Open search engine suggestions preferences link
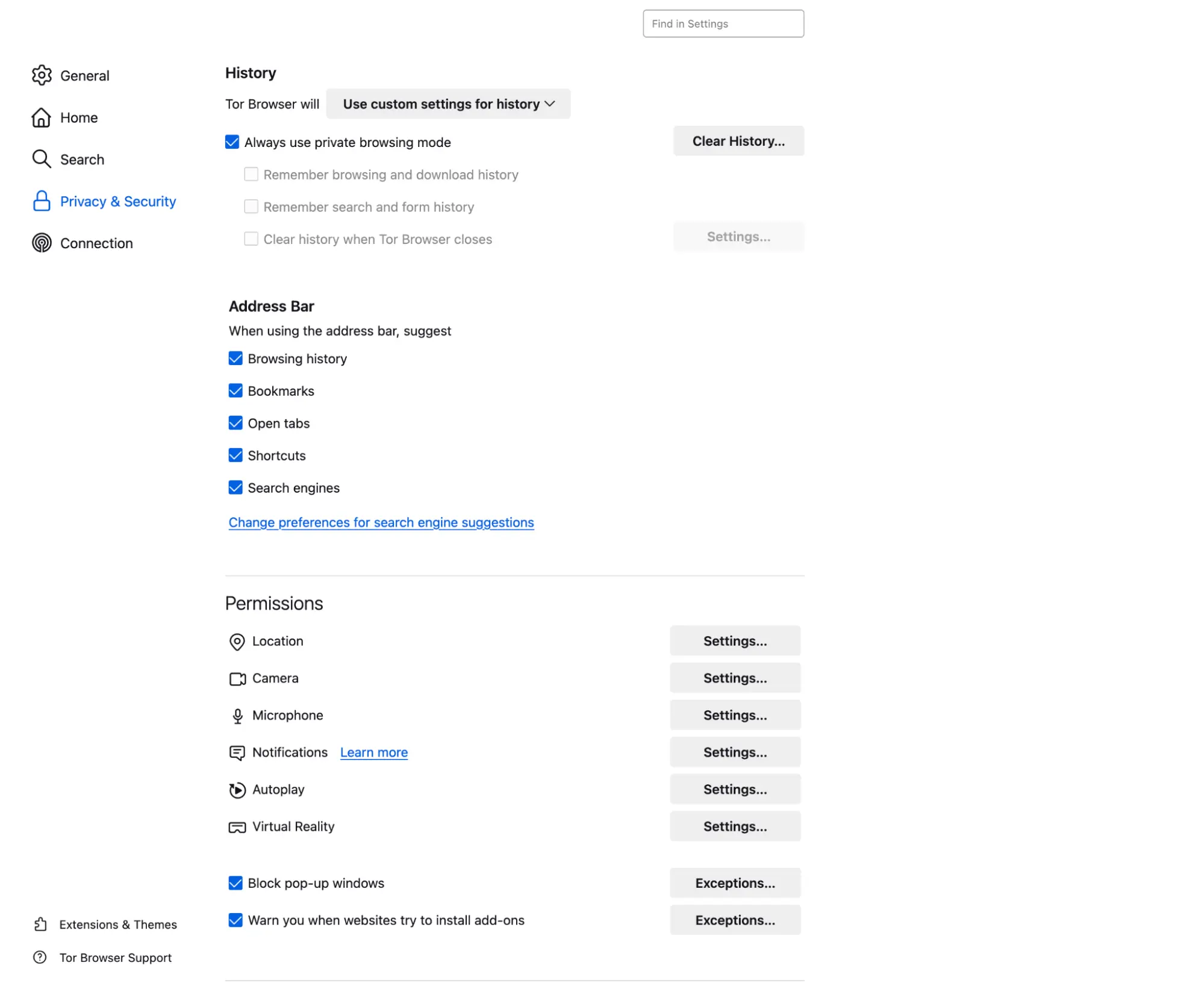This screenshot has height=983, width=1204. point(381,522)
